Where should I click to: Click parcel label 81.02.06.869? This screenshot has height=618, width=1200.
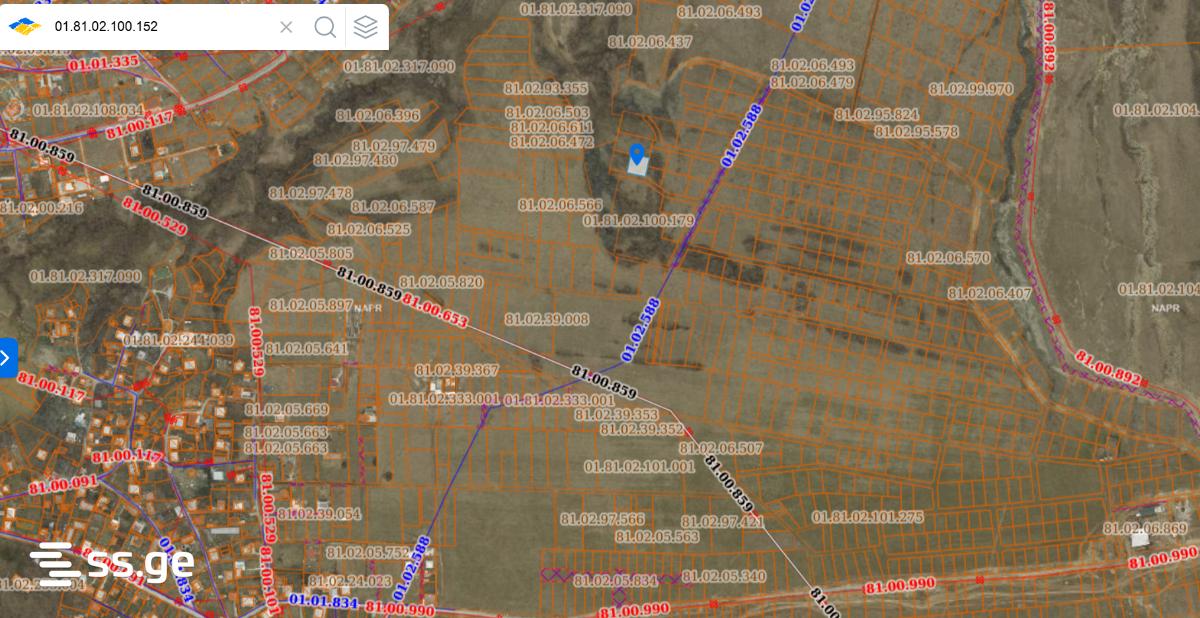click(1145, 529)
